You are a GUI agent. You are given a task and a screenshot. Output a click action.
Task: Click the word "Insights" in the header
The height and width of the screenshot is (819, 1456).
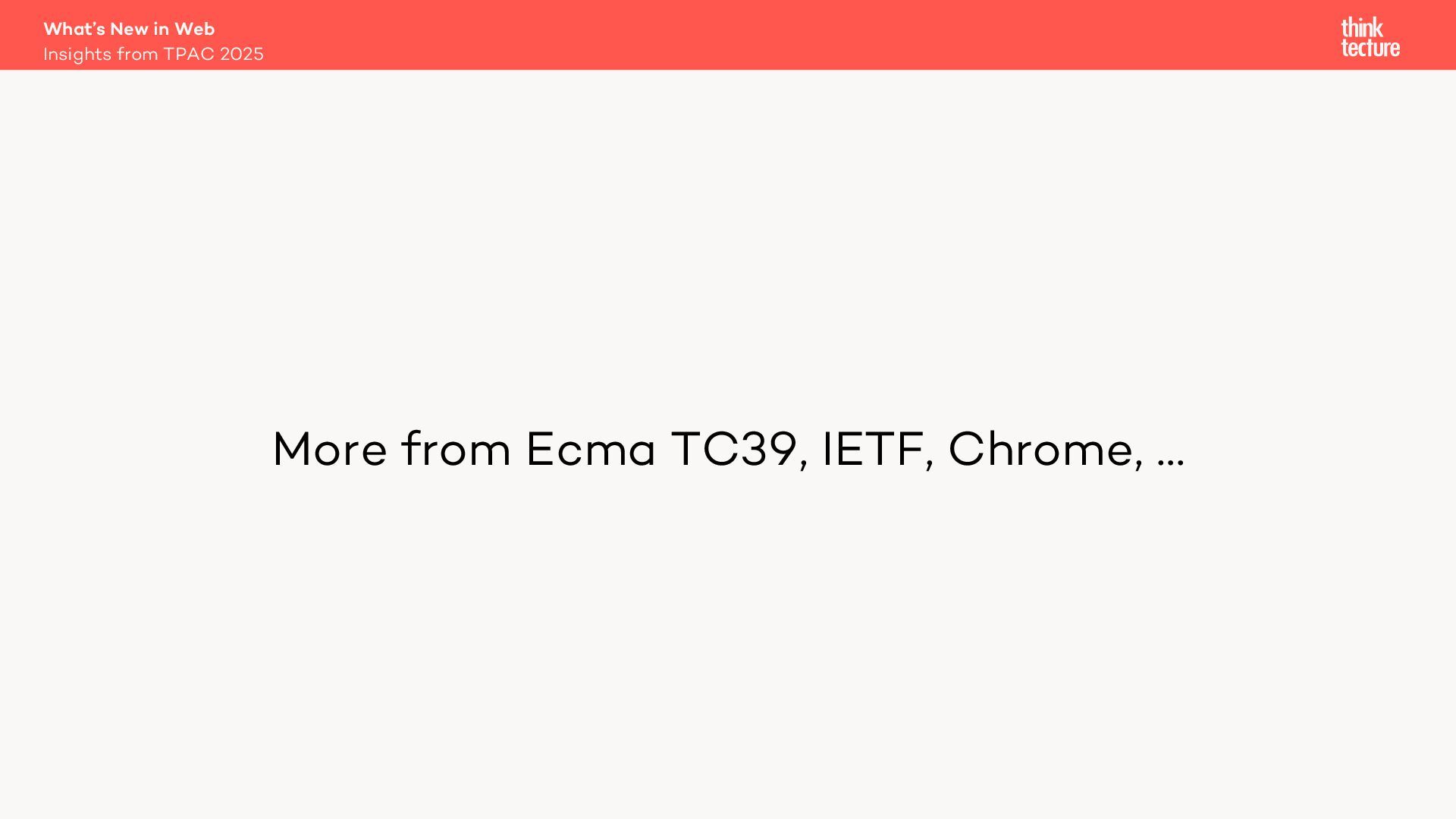click(x=77, y=55)
